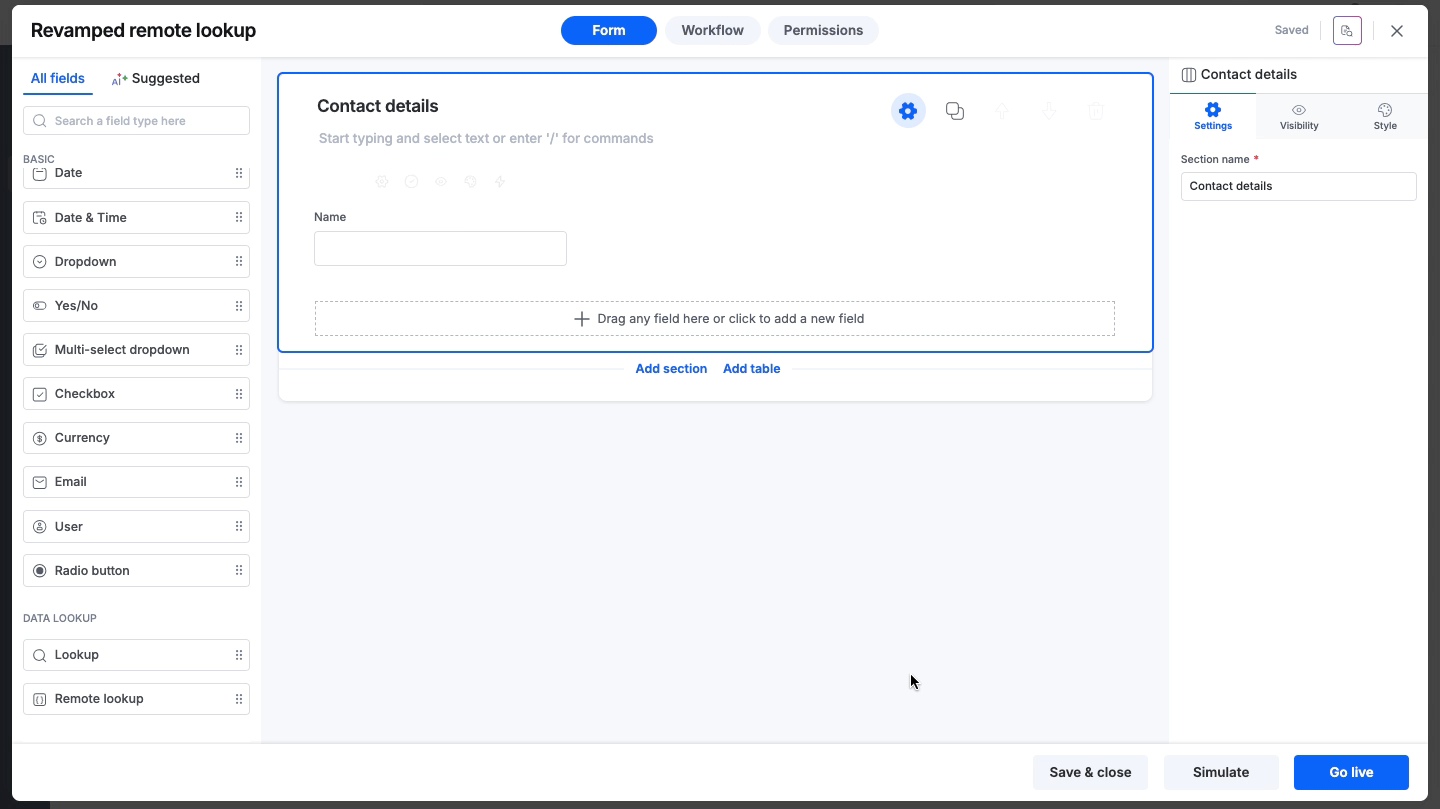Screen dimensions: 1440x809
Task: Click the Go live button
Action: pos(1351,772)
